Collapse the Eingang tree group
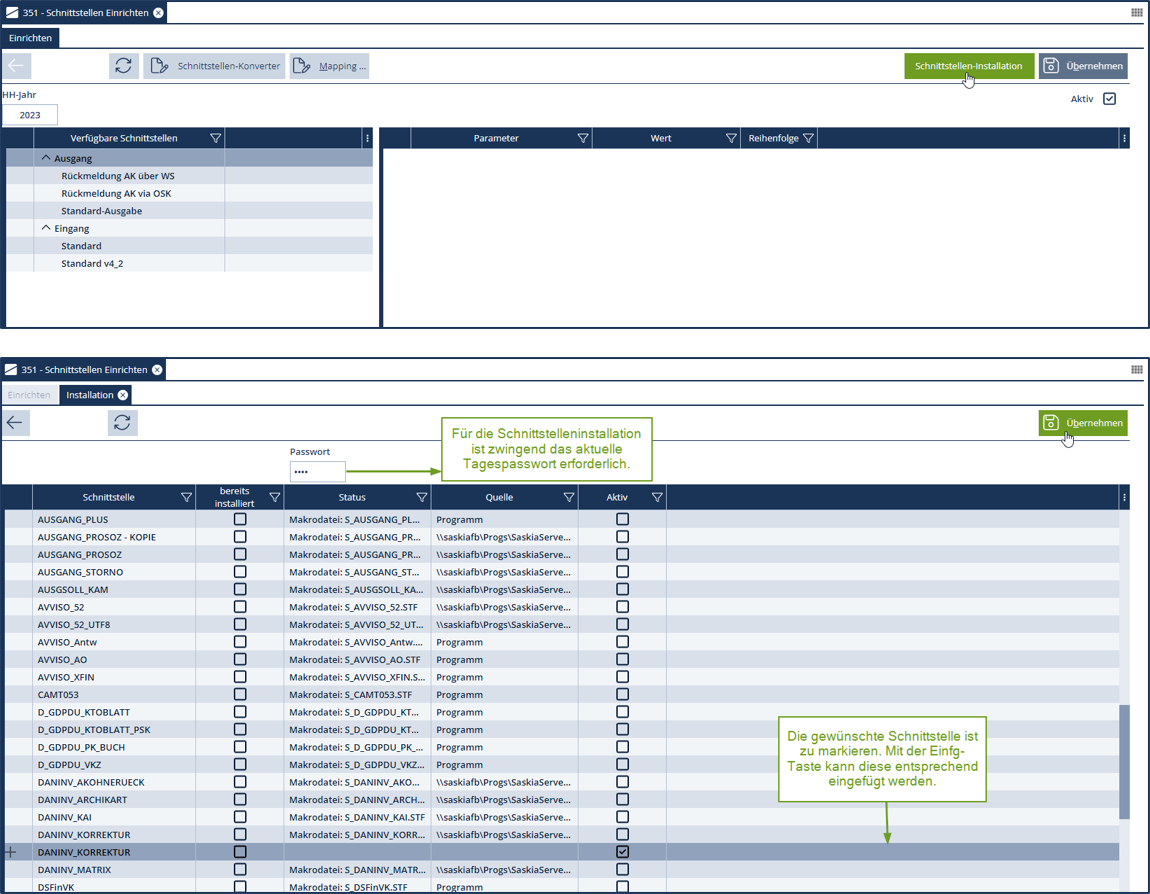Viewport: 1150px width, 894px height. [x=46, y=228]
